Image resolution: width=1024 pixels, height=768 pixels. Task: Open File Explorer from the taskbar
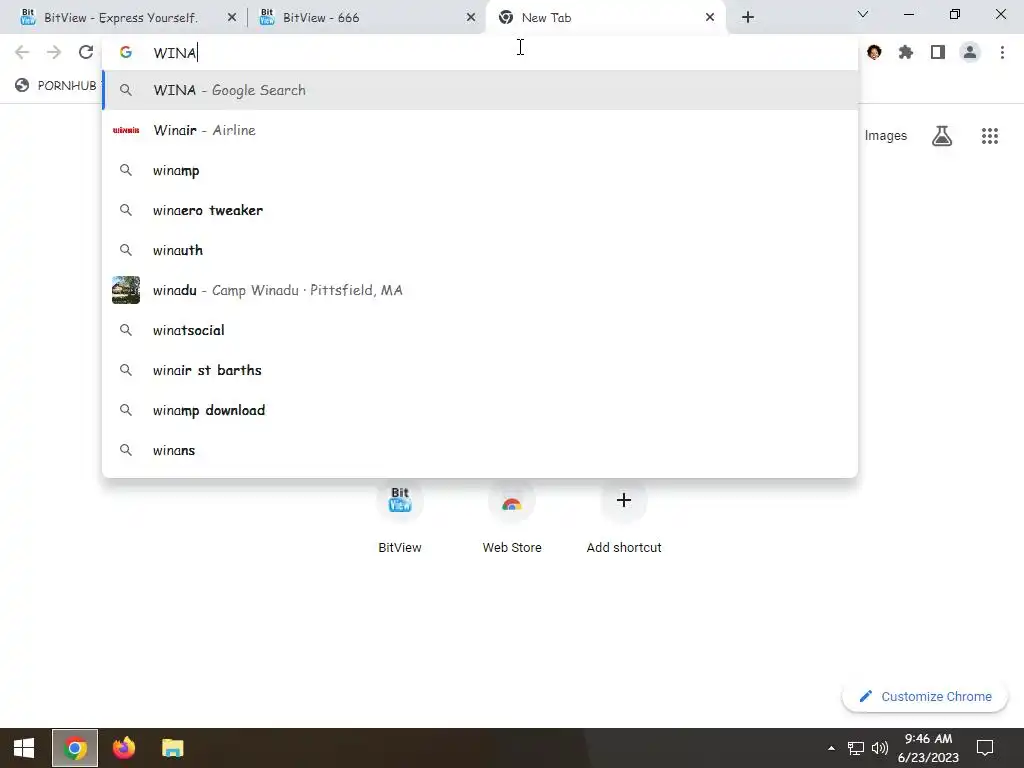(173, 748)
